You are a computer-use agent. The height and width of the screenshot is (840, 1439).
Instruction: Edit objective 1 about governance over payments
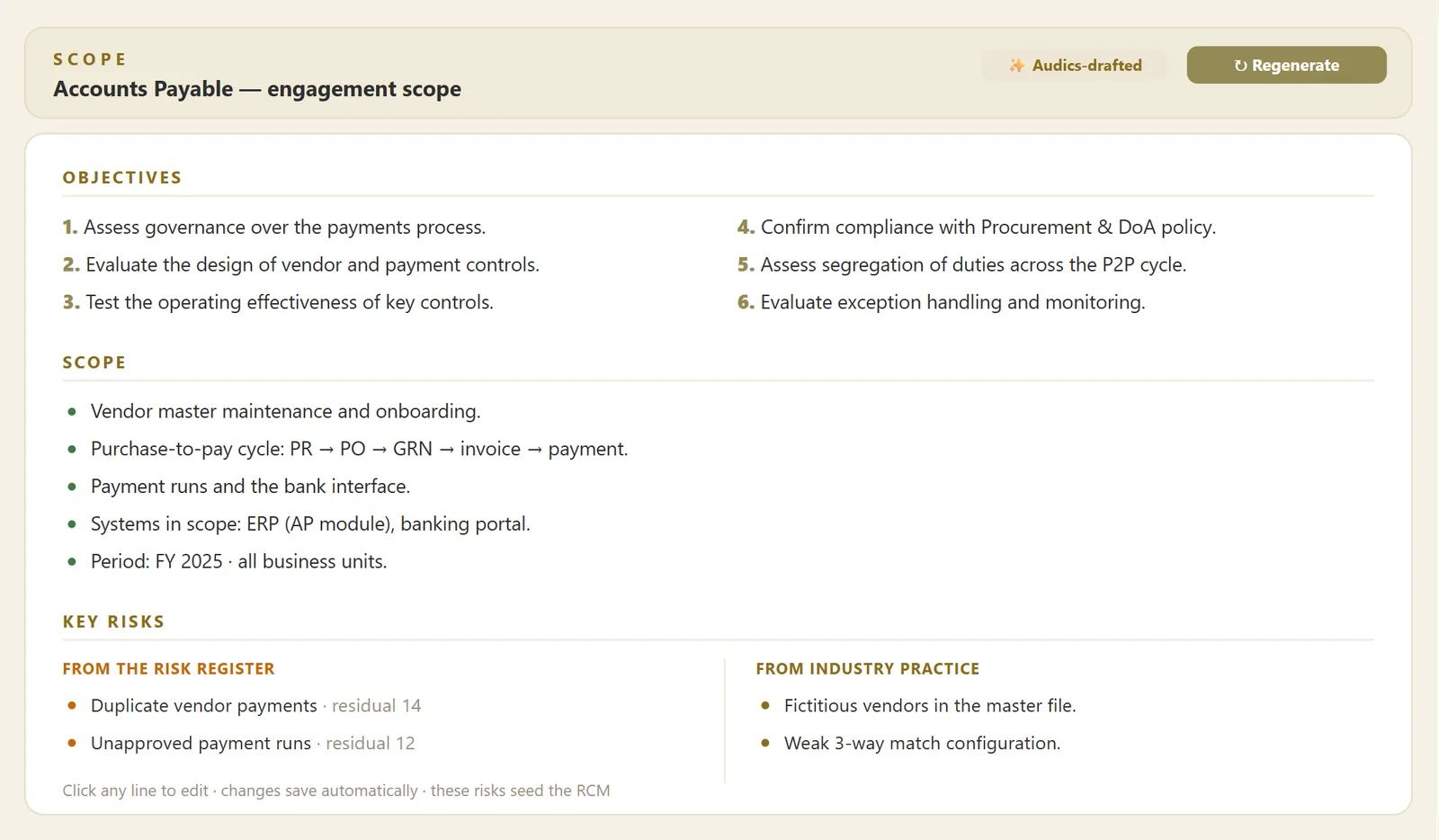274,228
